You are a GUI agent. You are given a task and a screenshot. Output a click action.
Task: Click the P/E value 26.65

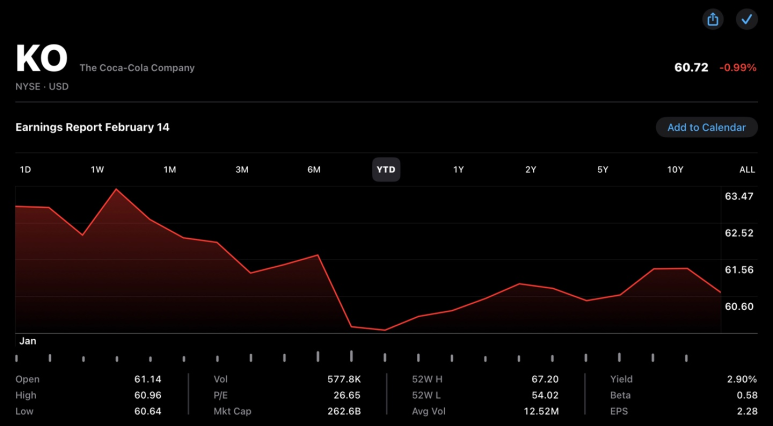point(347,395)
